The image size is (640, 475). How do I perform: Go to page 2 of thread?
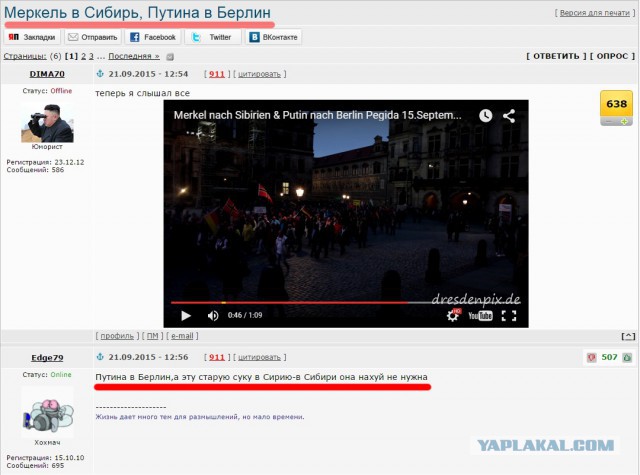coord(83,56)
